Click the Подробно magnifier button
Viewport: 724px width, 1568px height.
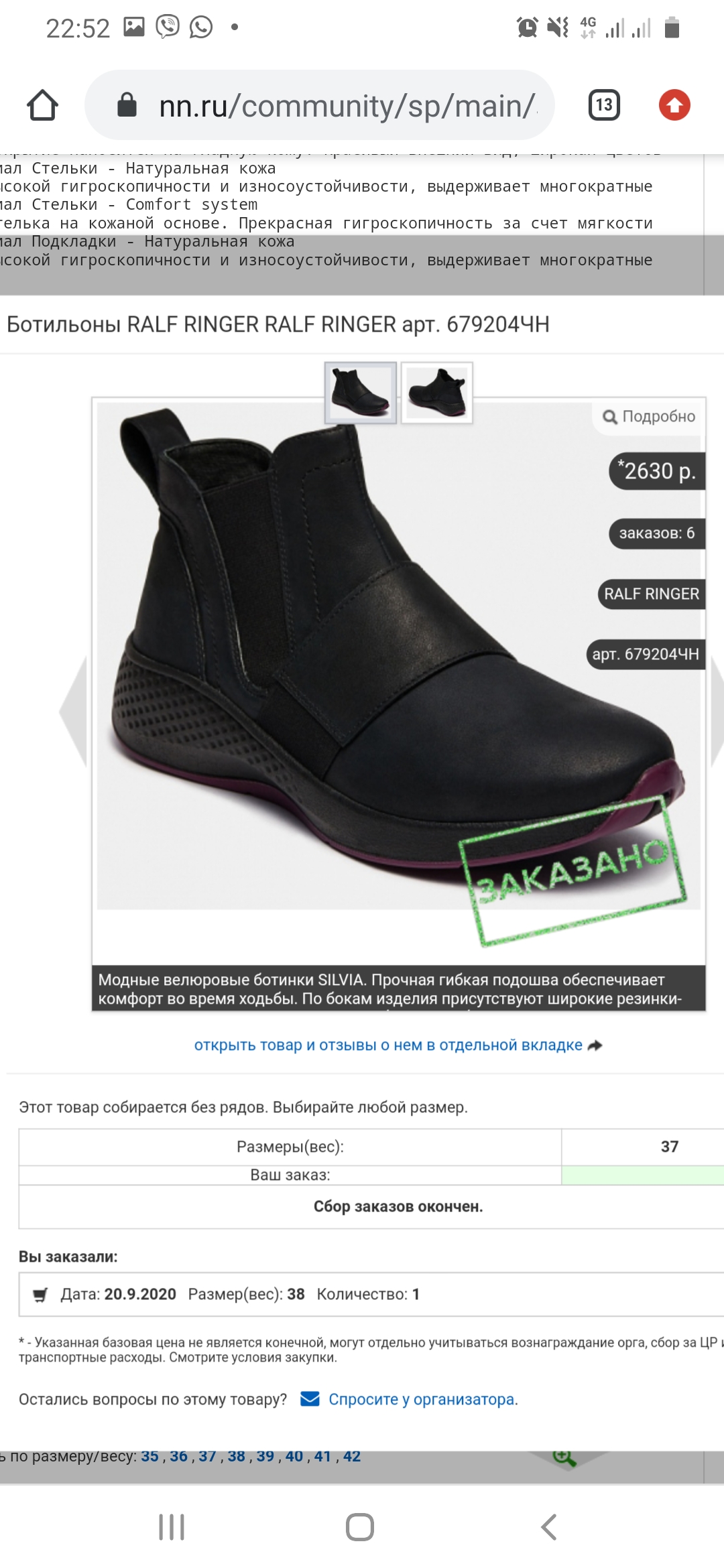649,417
